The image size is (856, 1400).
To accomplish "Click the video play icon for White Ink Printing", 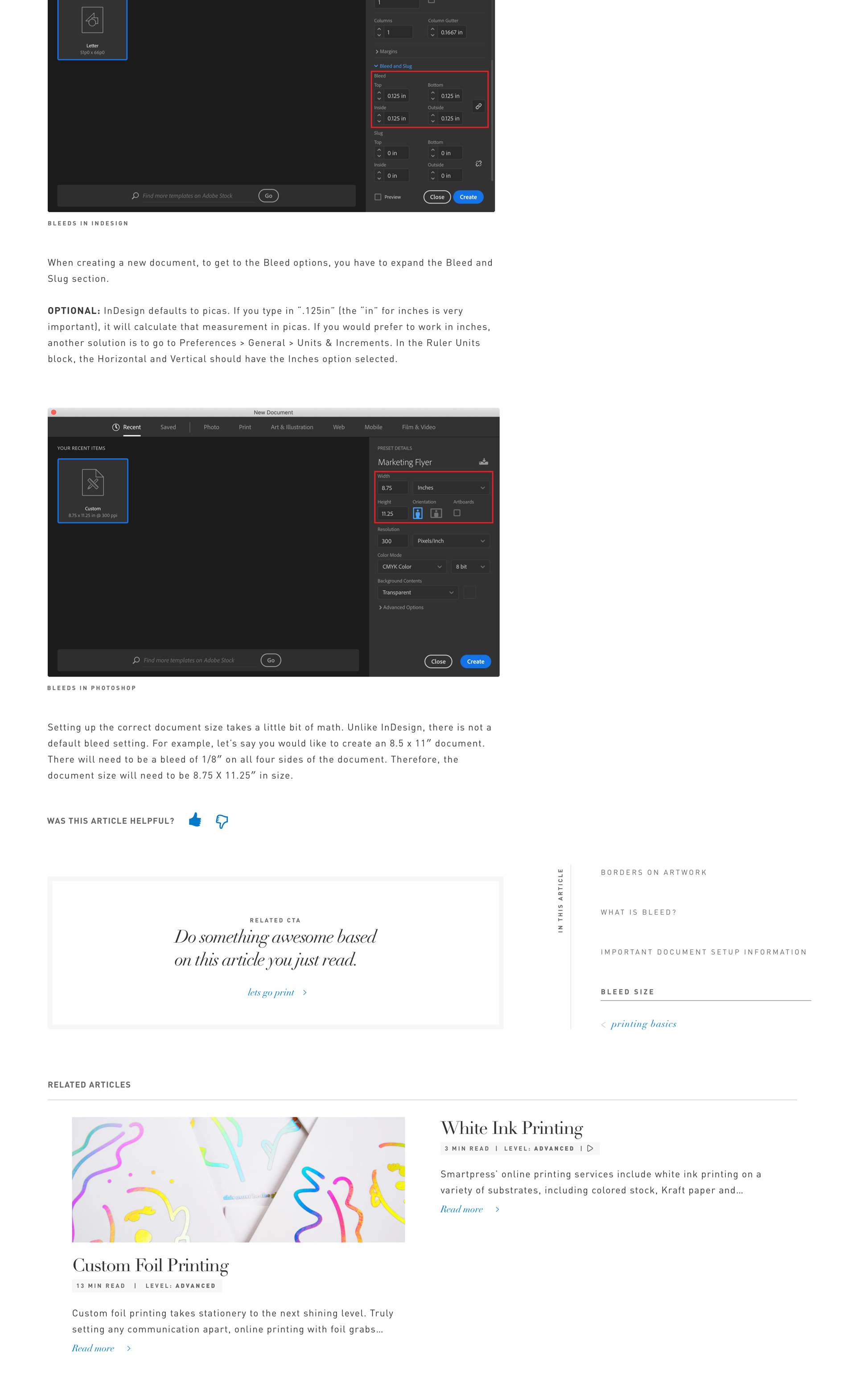I will click(591, 1148).
